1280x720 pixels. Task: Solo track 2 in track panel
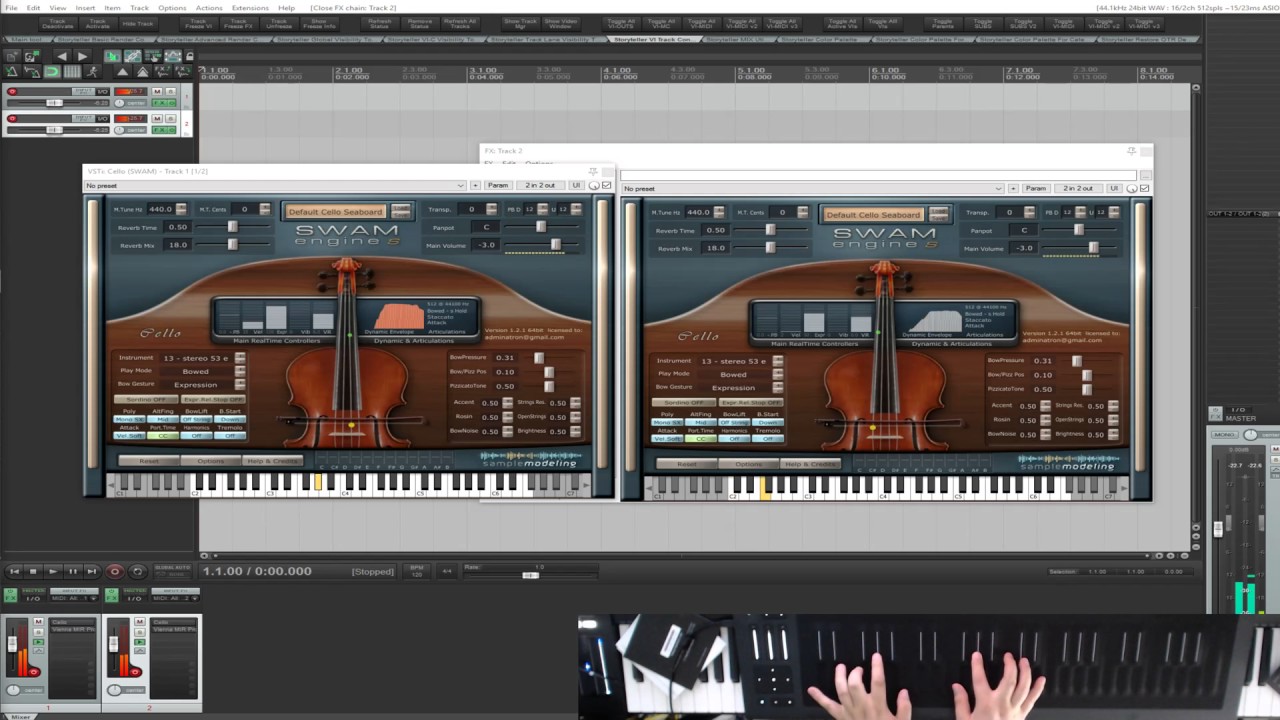[170, 118]
